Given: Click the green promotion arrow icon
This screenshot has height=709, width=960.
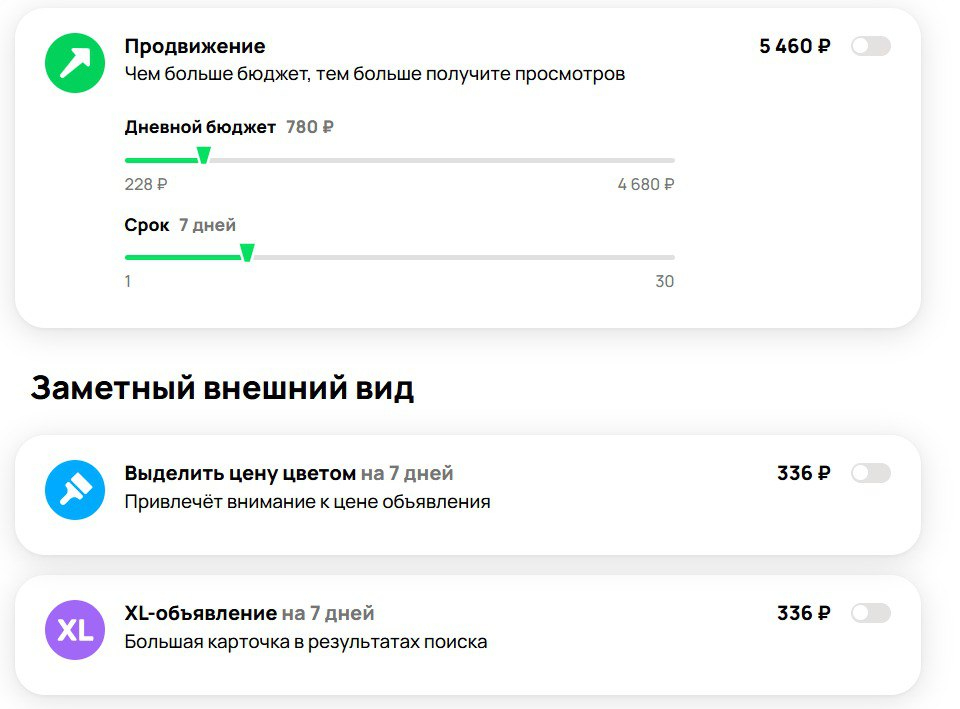Looking at the screenshot, I should [75, 63].
